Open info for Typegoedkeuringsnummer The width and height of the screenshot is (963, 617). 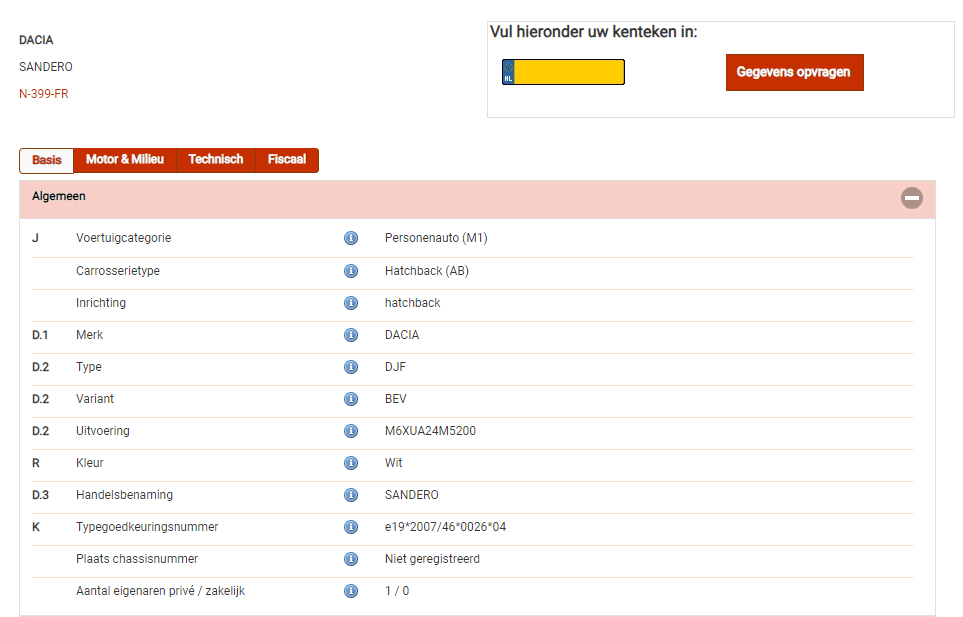coord(351,527)
